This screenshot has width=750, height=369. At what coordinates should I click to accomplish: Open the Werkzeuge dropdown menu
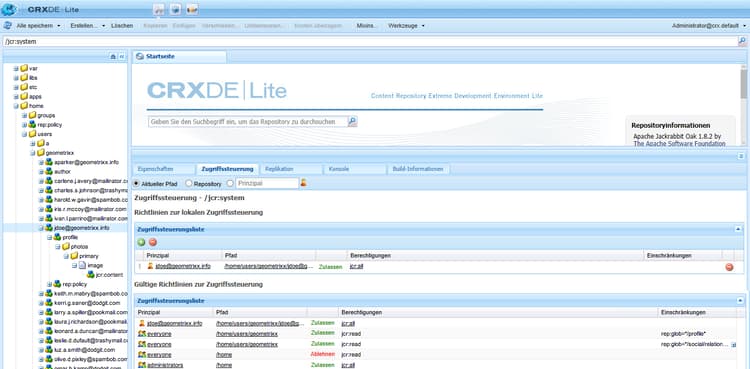coord(406,25)
